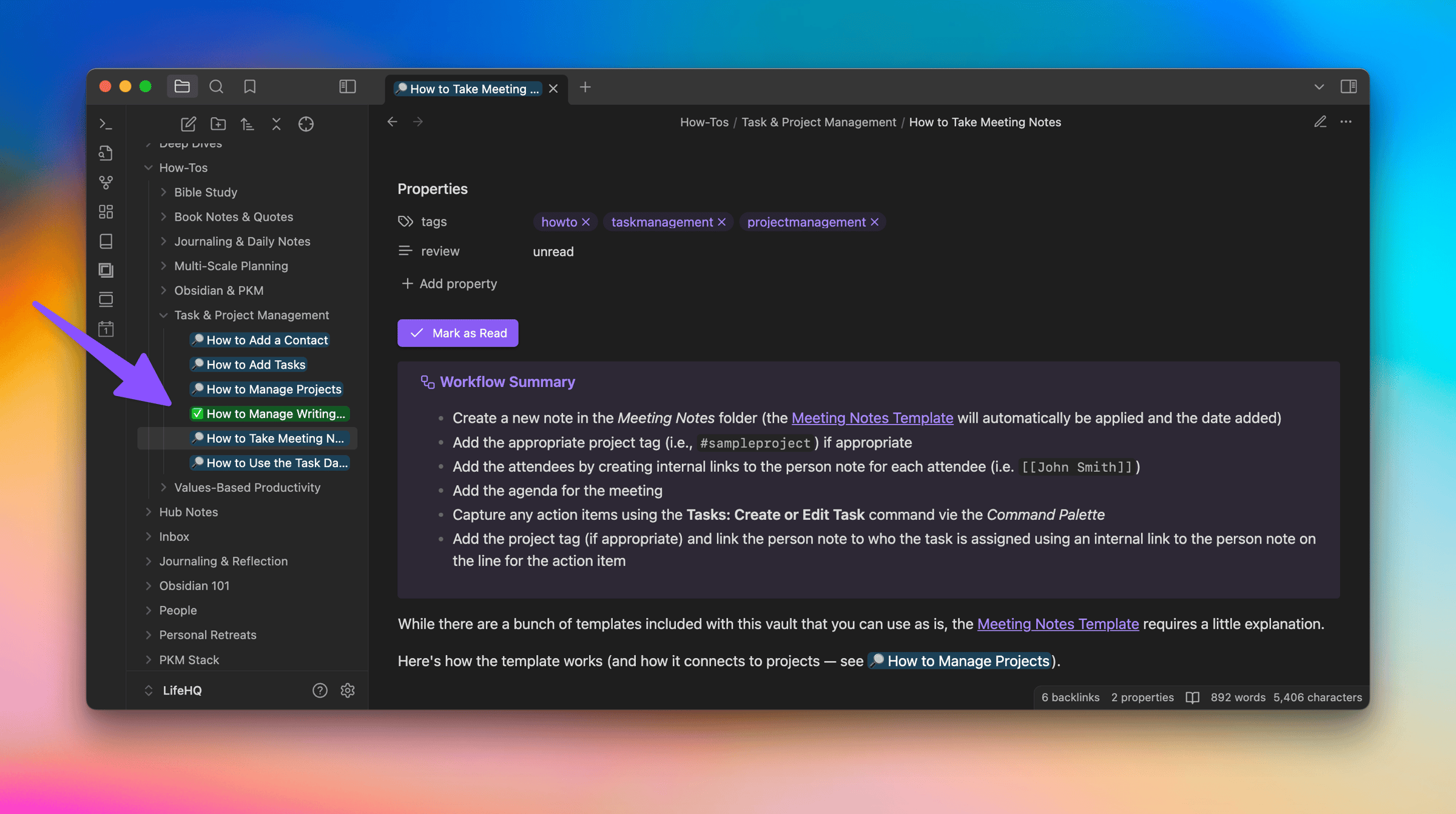1456x814 pixels.
Task: Click the slides-style ribbon icon
Action: tap(106, 300)
